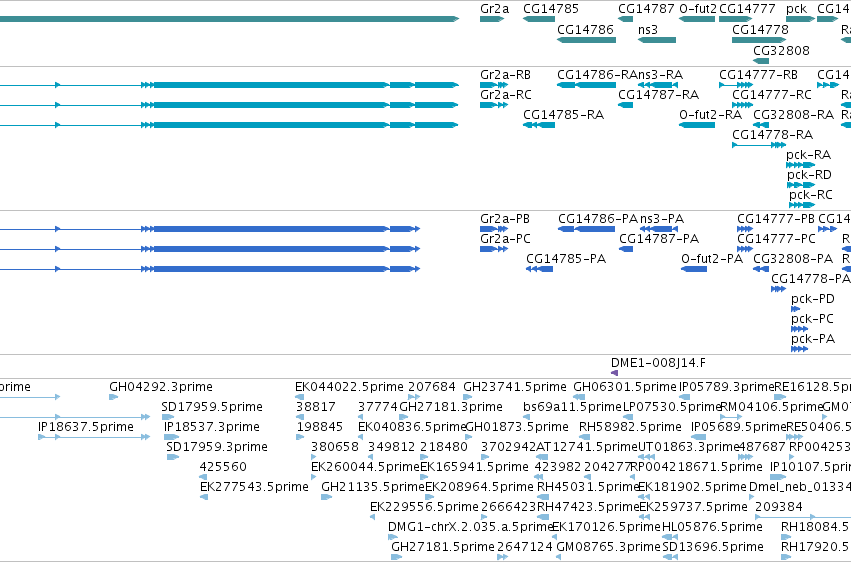Select the GH21135.5prime EST feature
Viewport: 851px width, 562px height.
(326, 497)
